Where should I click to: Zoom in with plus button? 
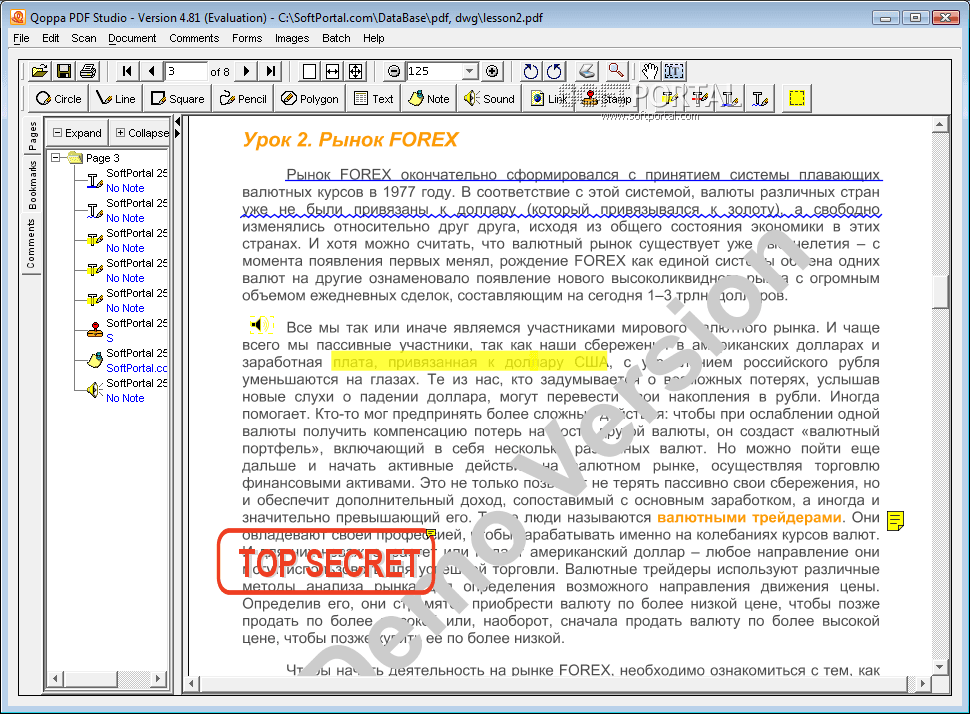[492, 71]
